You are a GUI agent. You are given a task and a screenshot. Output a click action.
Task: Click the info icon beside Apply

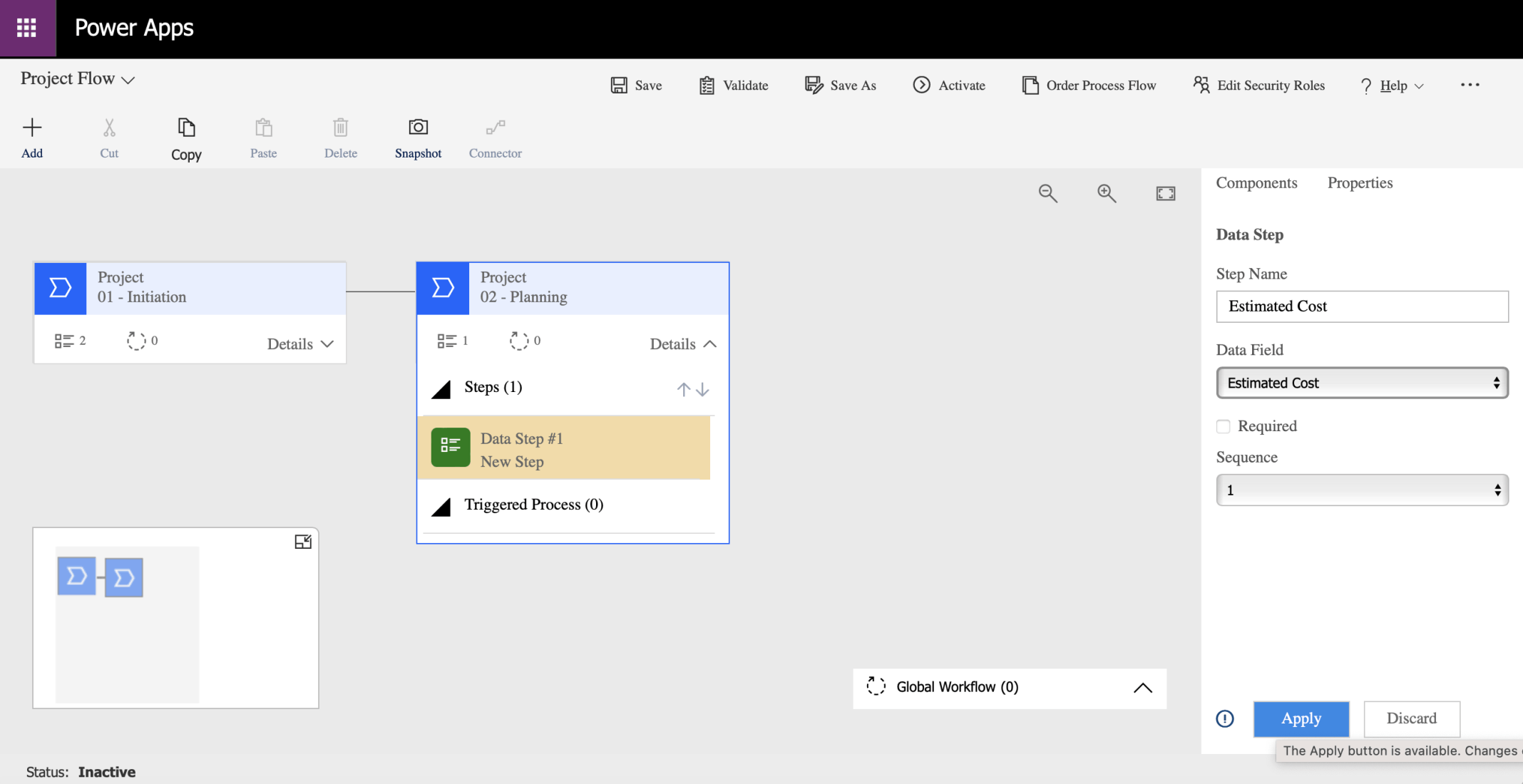tap(1225, 718)
